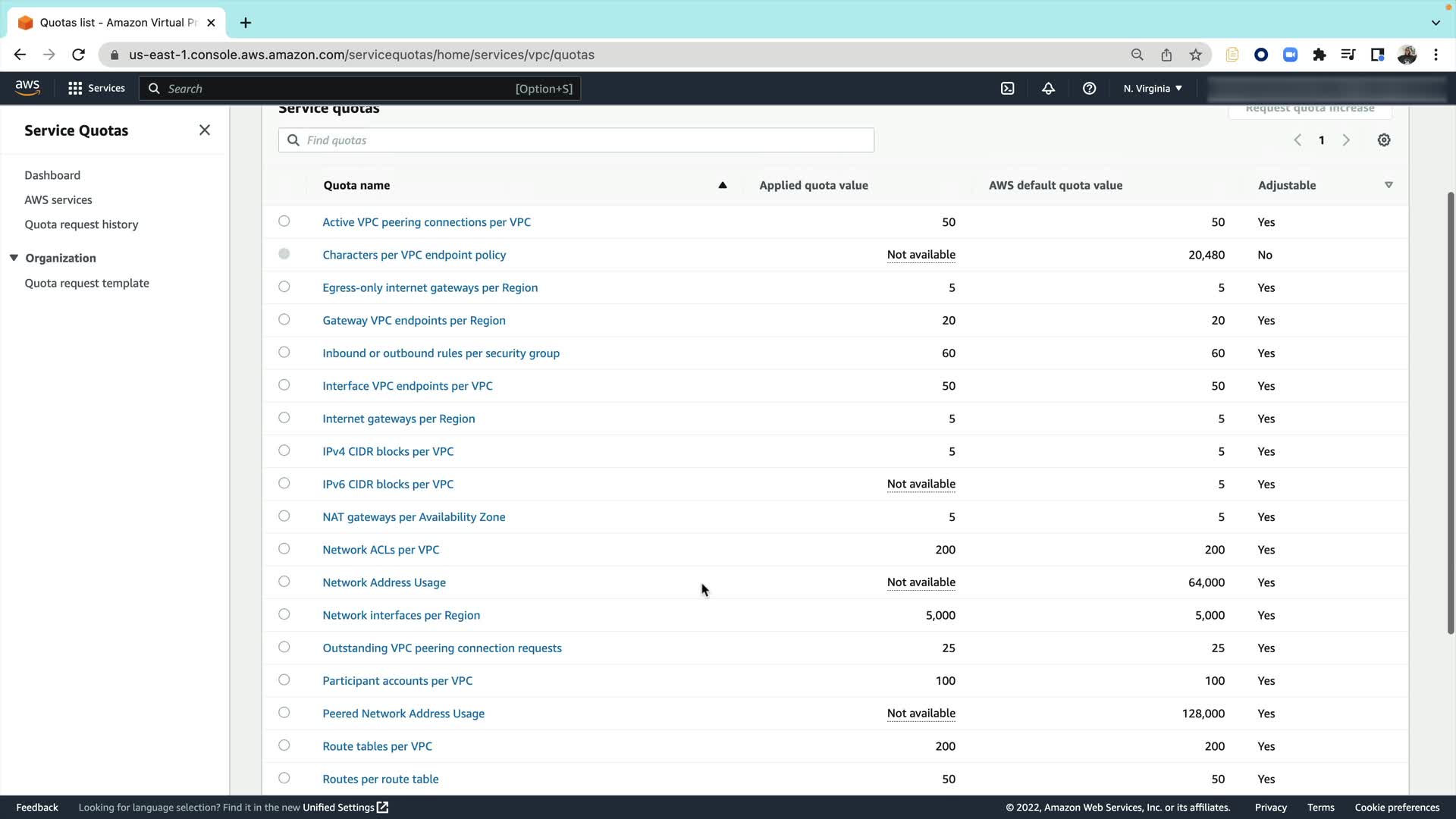Expand the N. Virginia region dropdown
The height and width of the screenshot is (819, 1456).
coord(1153,89)
